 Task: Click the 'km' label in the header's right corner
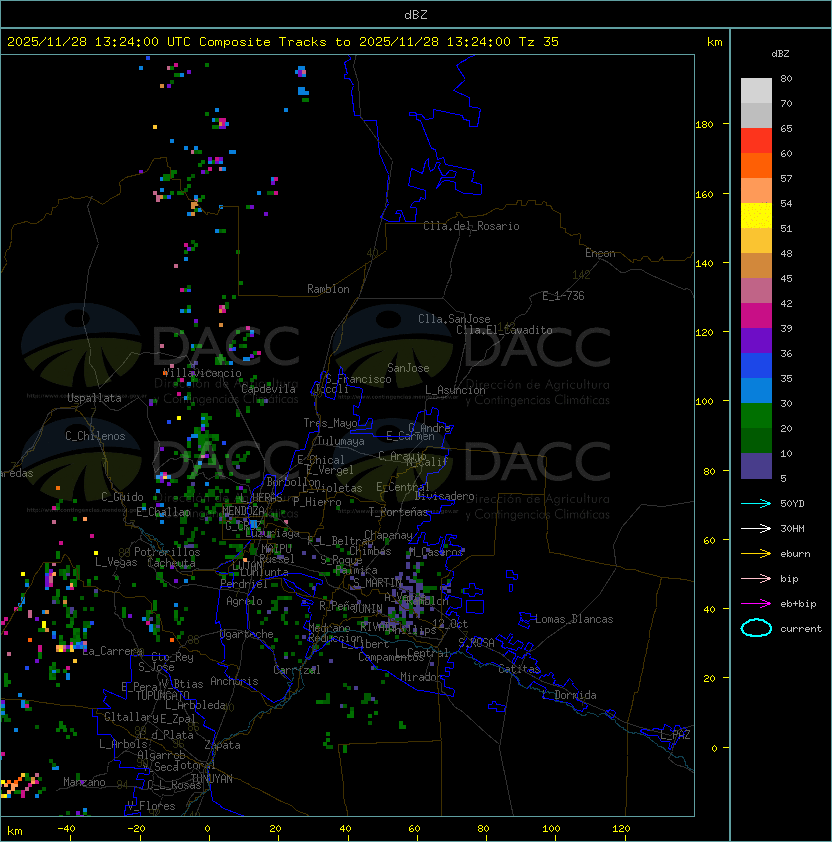pyautogui.click(x=714, y=42)
